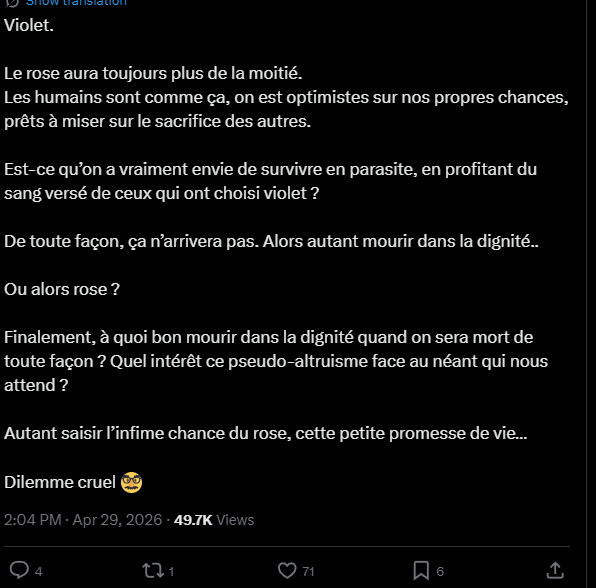Open the 2:04 PM Apr 29, 2026 timestamp

point(83,520)
